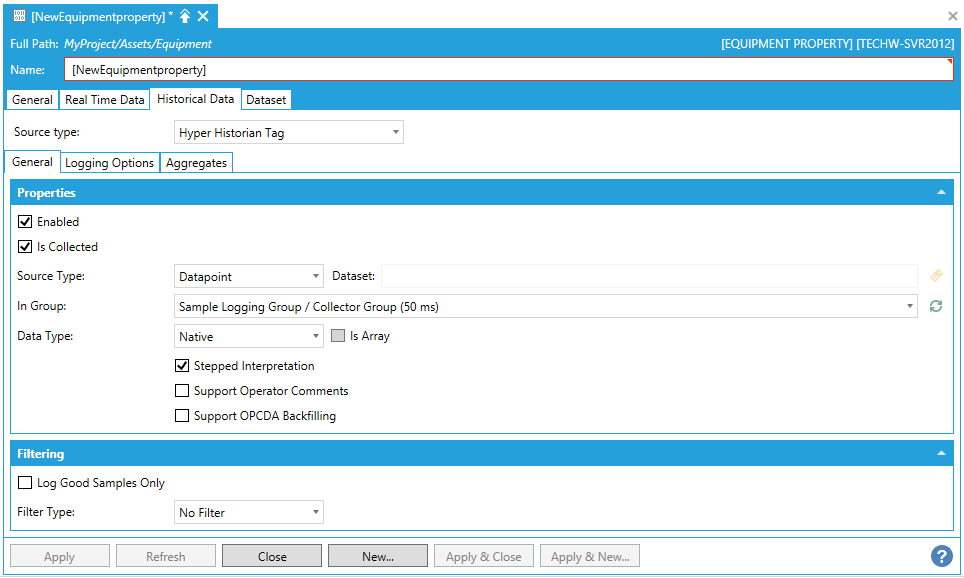Viewport: 964px width, 578px height.
Task: Expand the Filter Type dropdown
Action: coord(248,513)
